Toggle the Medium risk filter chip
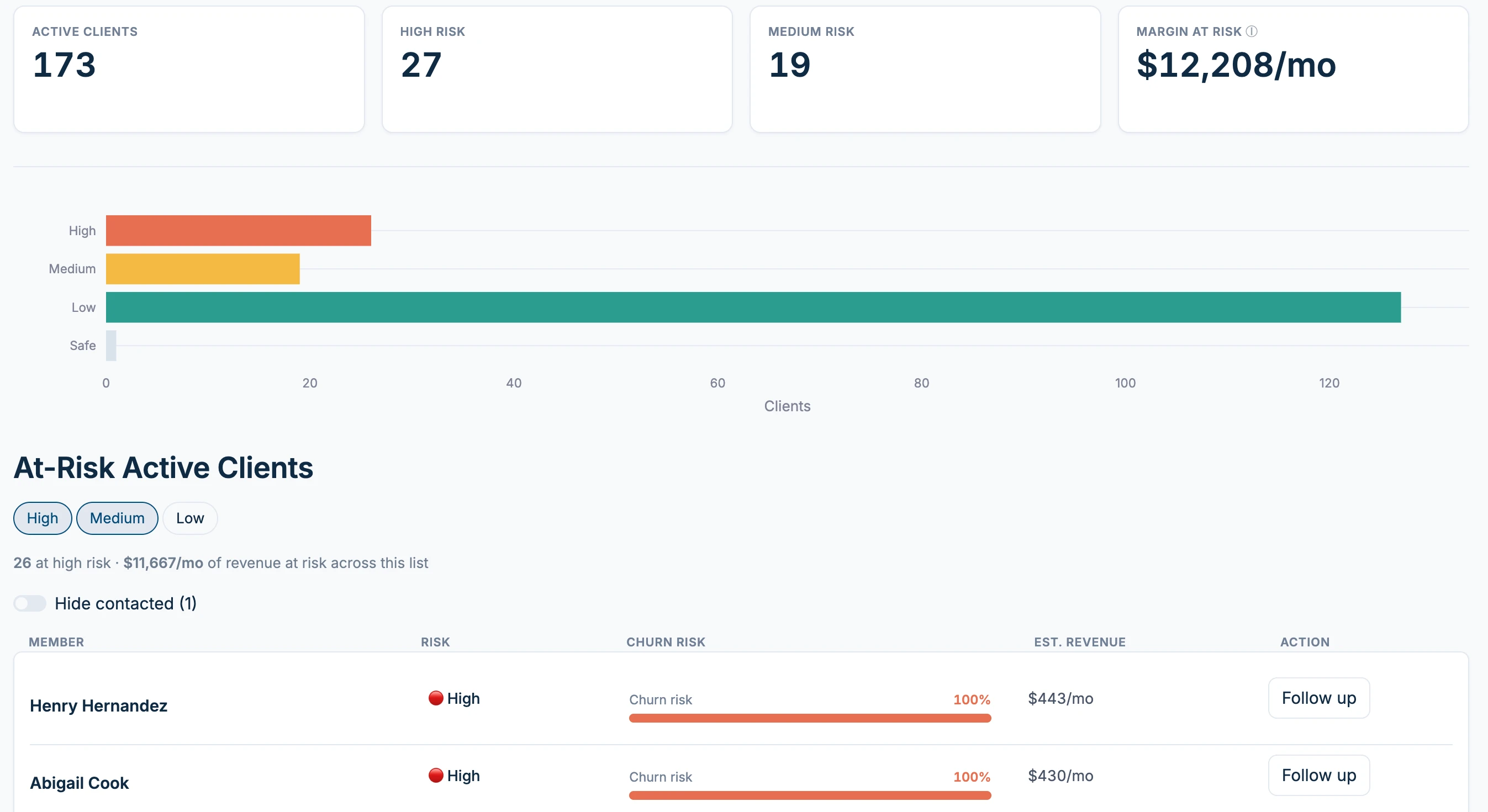 pos(117,518)
